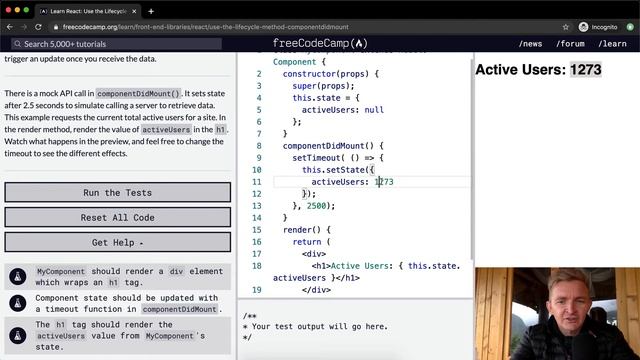Click the macOS red close window dot
640x360 pixels.
(x=8, y=10)
